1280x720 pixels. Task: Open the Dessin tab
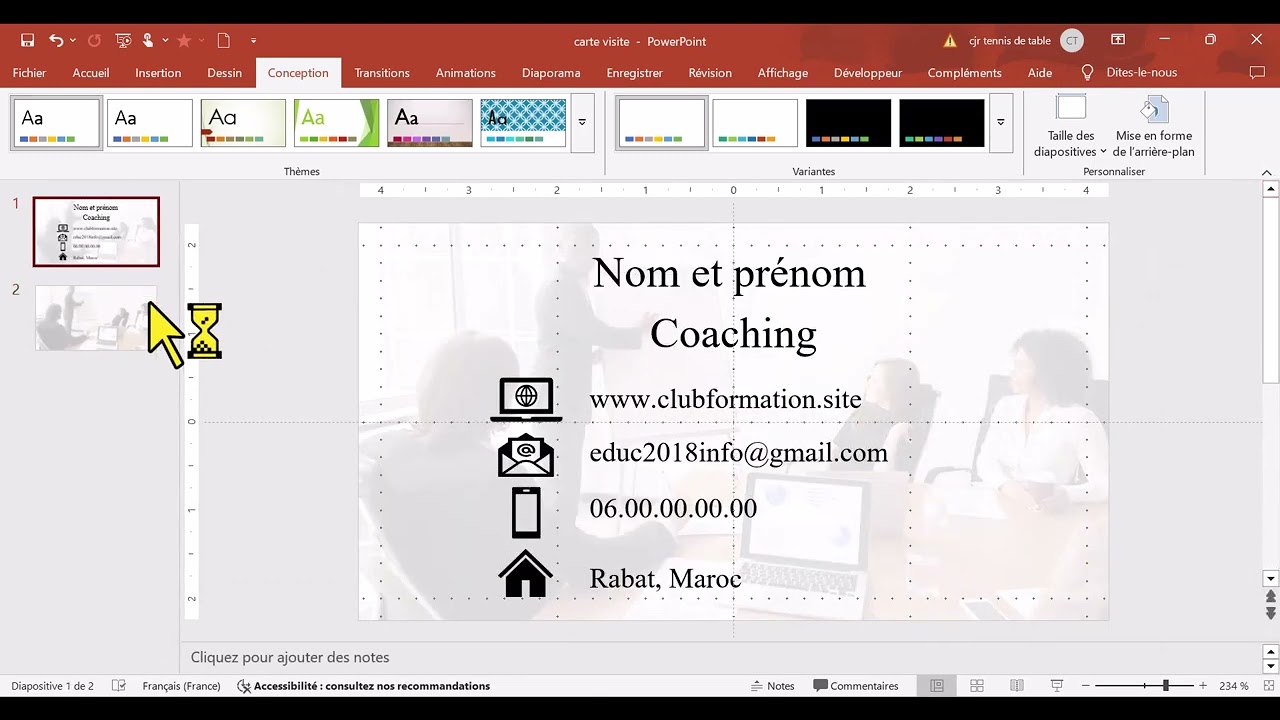pyautogui.click(x=225, y=72)
